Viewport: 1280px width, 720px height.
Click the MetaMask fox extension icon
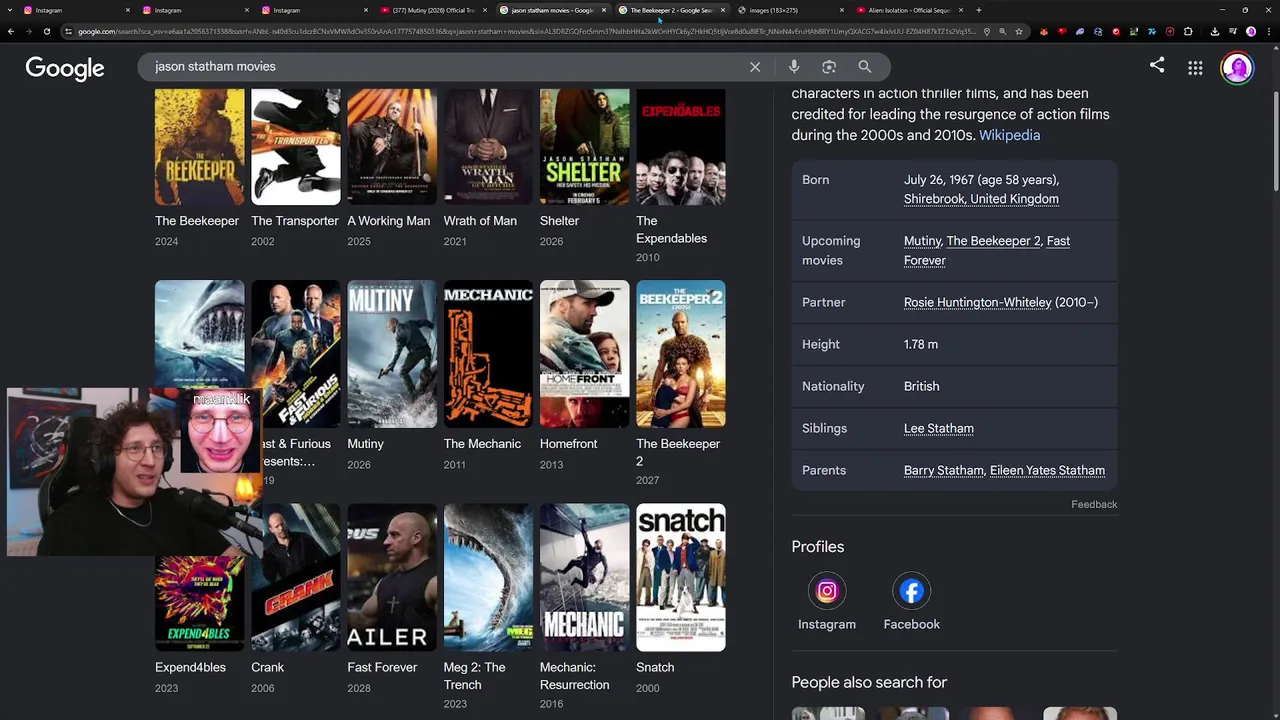pyautogui.click(x=1043, y=31)
